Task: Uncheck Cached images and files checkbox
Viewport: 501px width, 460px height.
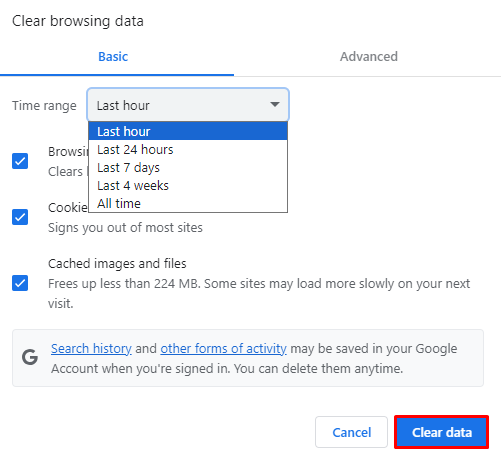Action: pos(20,283)
